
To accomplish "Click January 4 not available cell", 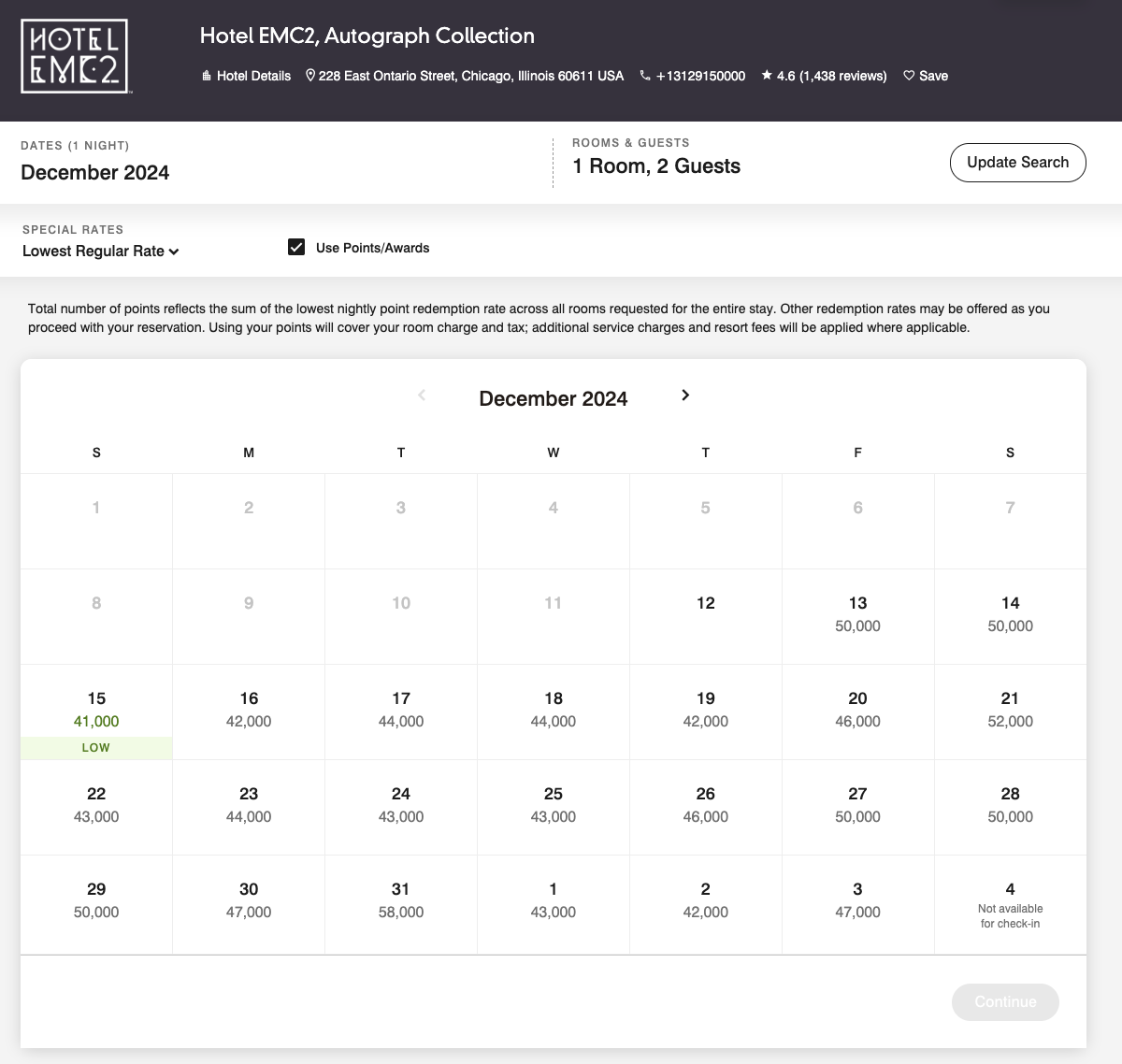I will pos(1011,904).
